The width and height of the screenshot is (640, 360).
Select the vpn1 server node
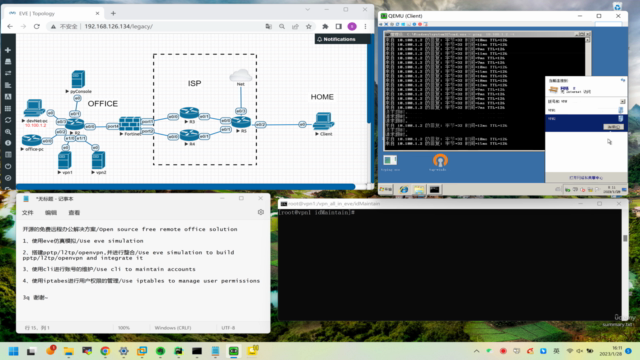coord(64,160)
